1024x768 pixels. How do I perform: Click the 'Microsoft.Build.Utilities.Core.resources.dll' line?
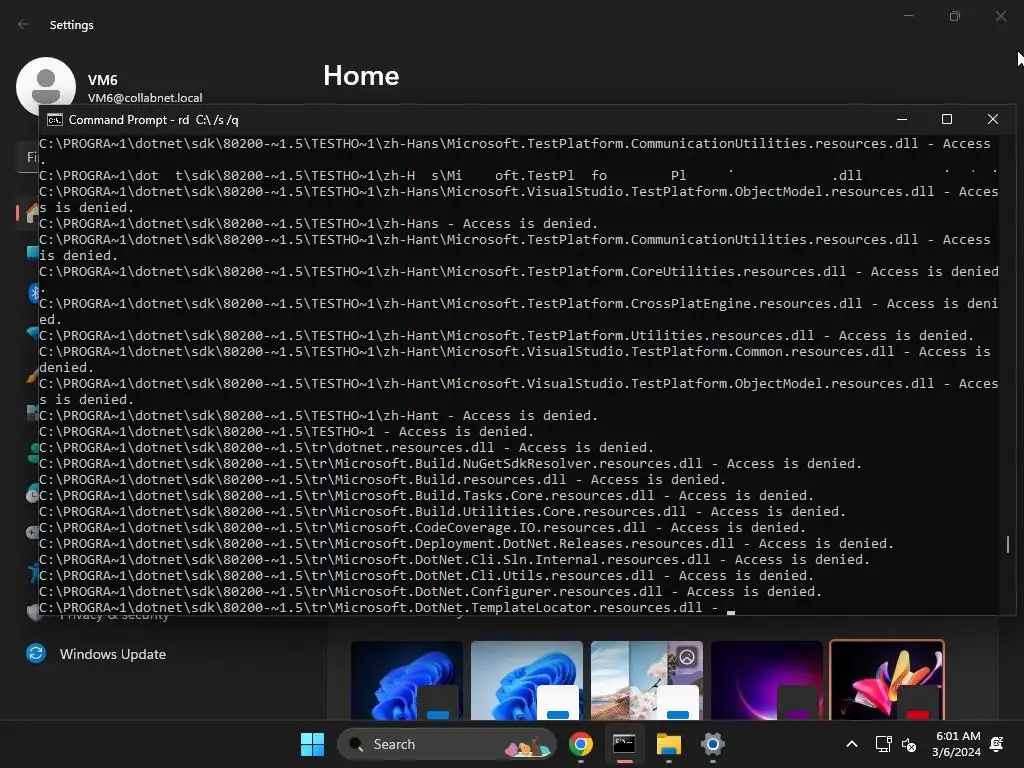(442, 511)
